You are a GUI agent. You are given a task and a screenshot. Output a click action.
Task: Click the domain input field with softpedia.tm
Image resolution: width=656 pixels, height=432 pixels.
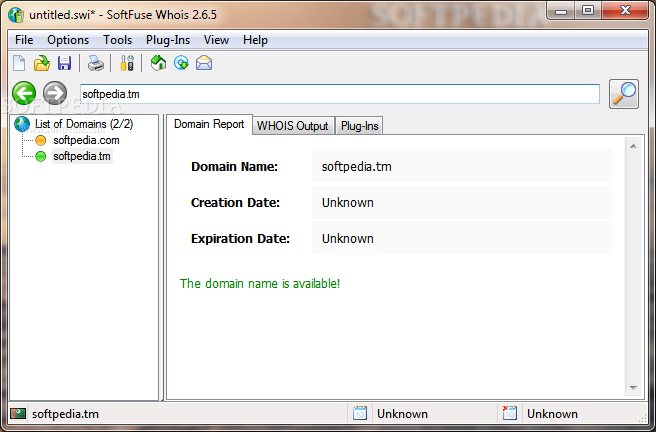pyautogui.click(x=340, y=94)
